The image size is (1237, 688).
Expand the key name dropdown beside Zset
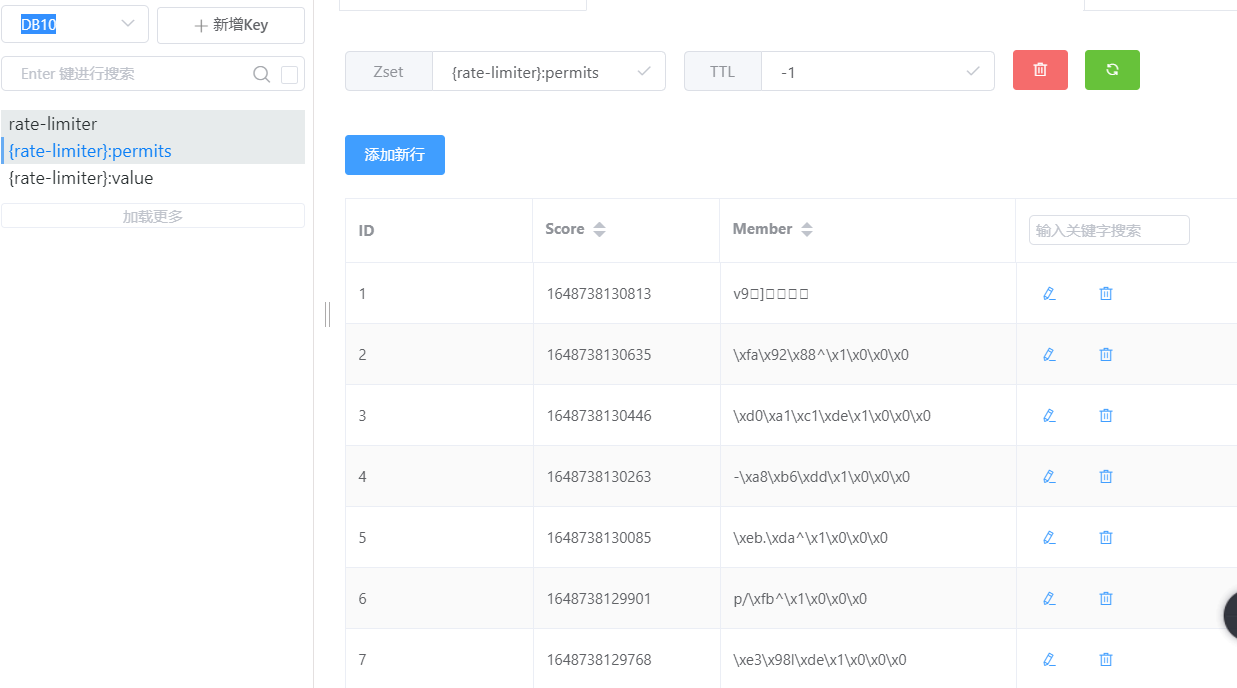[x=646, y=71]
